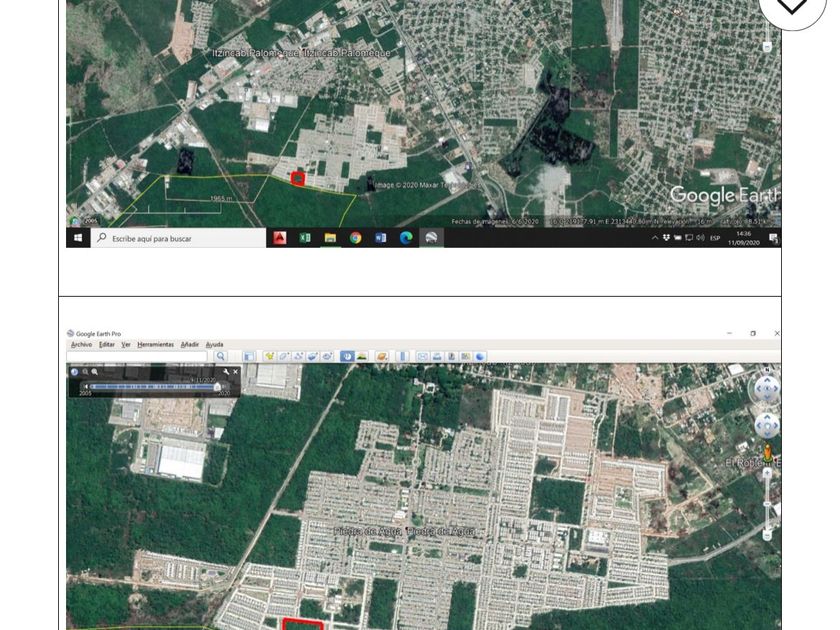
Task: Click zoom in plus on zoom slider
Action: 767,473
